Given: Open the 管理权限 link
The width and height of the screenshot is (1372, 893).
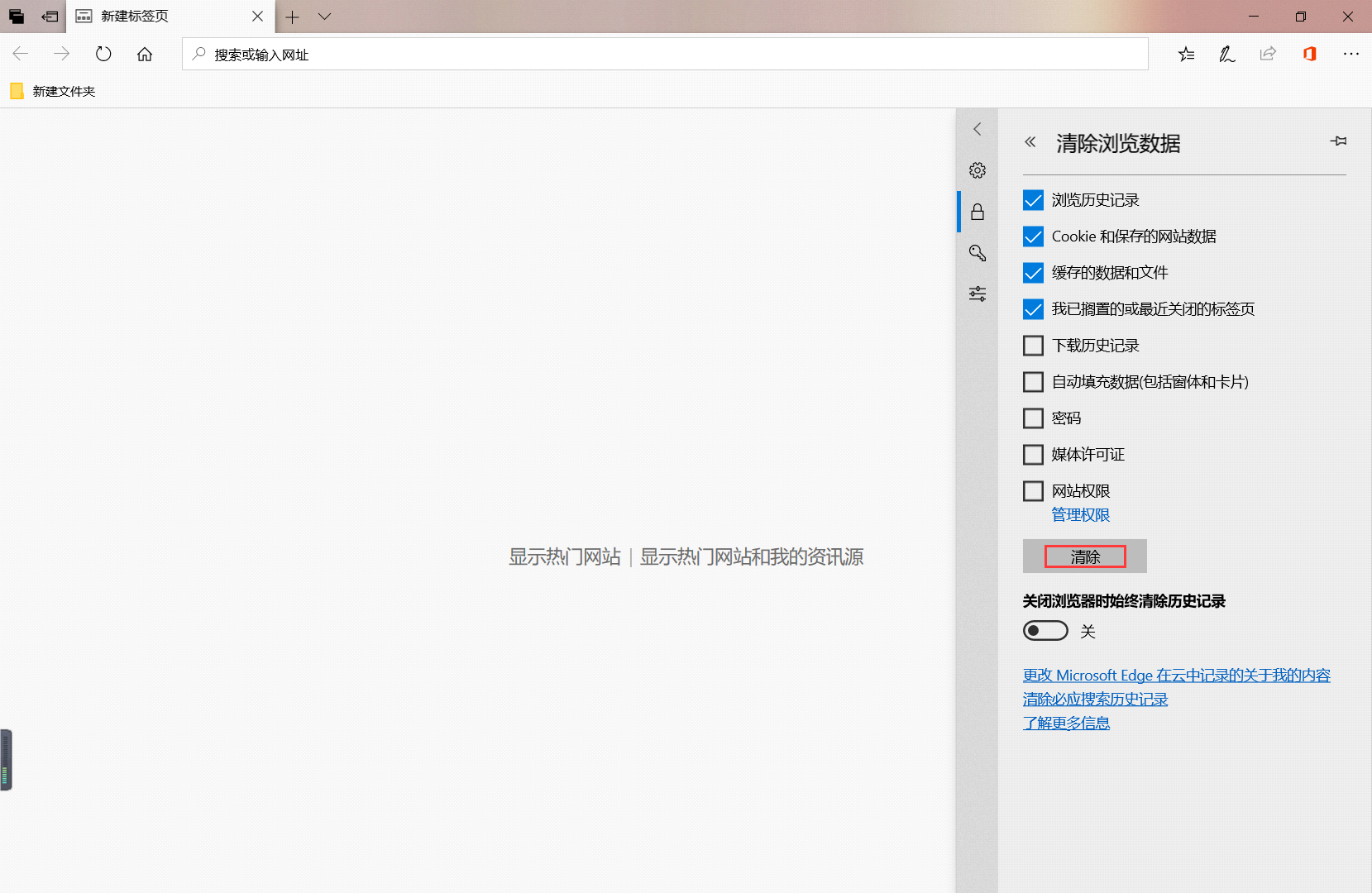Looking at the screenshot, I should [1081, 515].
